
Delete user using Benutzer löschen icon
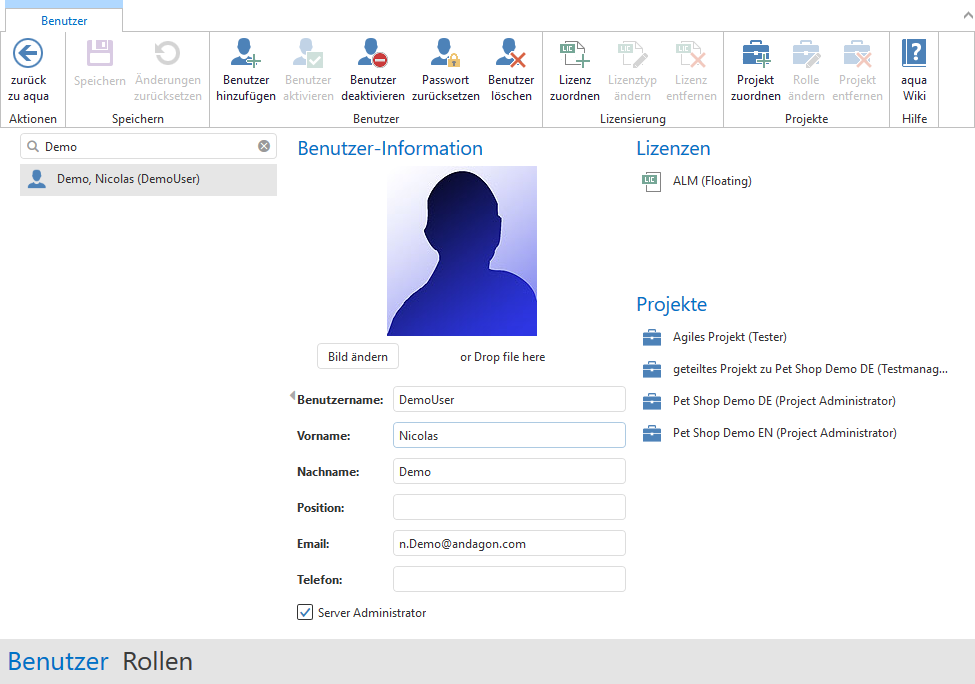click(x=510, y=53)
